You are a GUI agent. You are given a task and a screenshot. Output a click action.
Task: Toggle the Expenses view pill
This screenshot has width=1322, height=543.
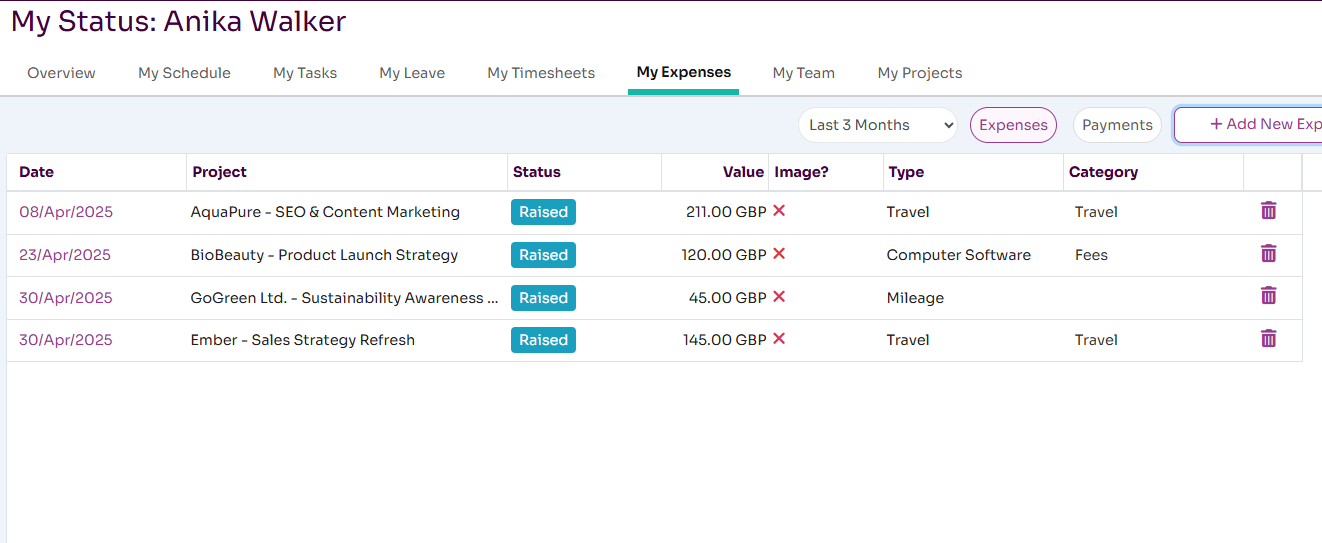tap(1013, 125)
